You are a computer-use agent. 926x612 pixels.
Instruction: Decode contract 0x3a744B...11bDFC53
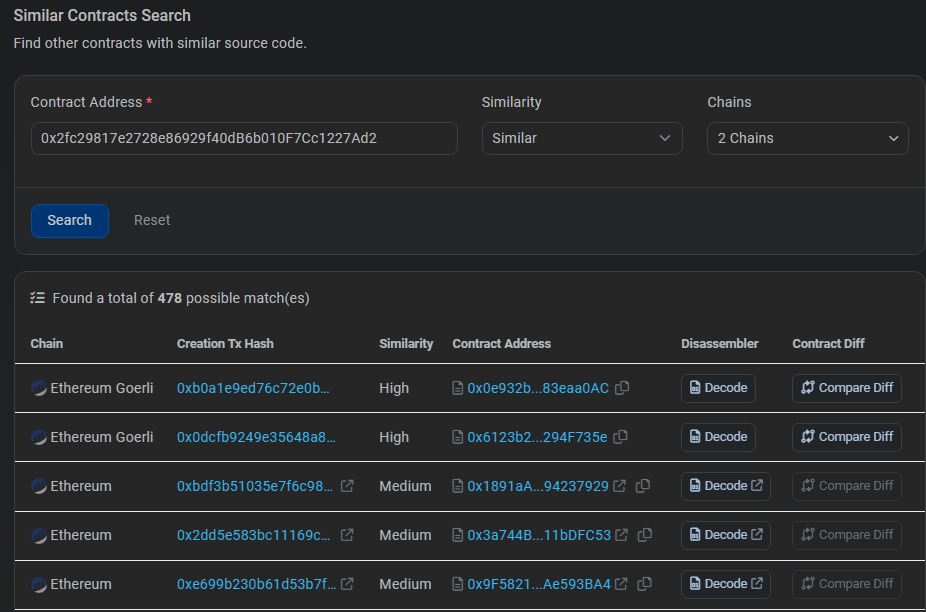click(726, 535)
